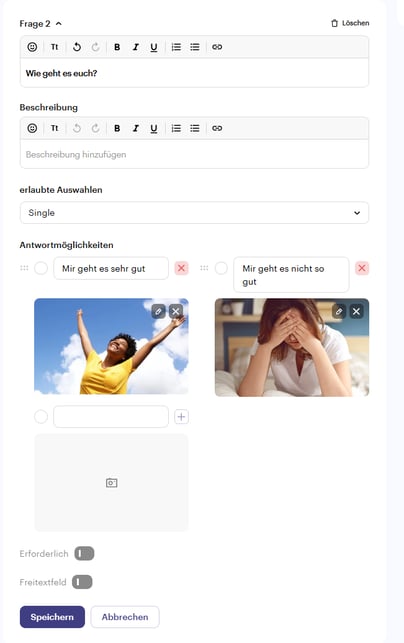Click the empty image upload placeholder
This screenshot has height=643, width=404.
[111, 483]
